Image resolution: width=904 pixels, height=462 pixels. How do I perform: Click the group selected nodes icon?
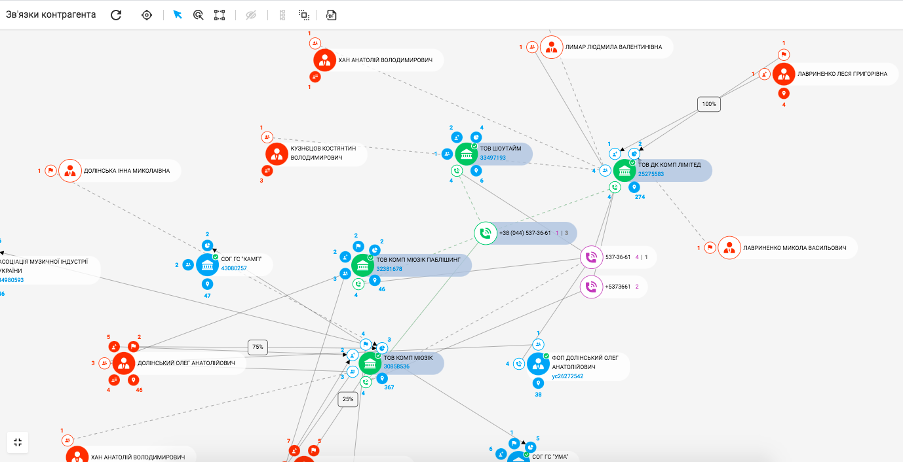coord(304,15)
